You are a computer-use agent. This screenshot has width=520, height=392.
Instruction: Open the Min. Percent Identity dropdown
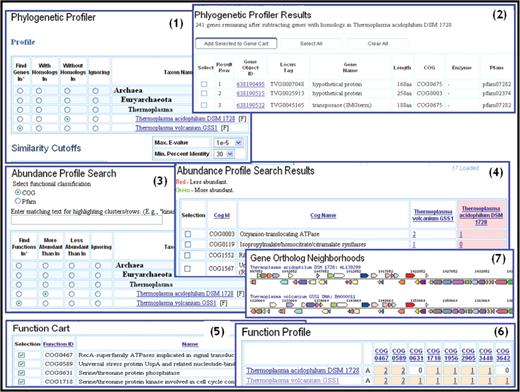click(224, 154)
